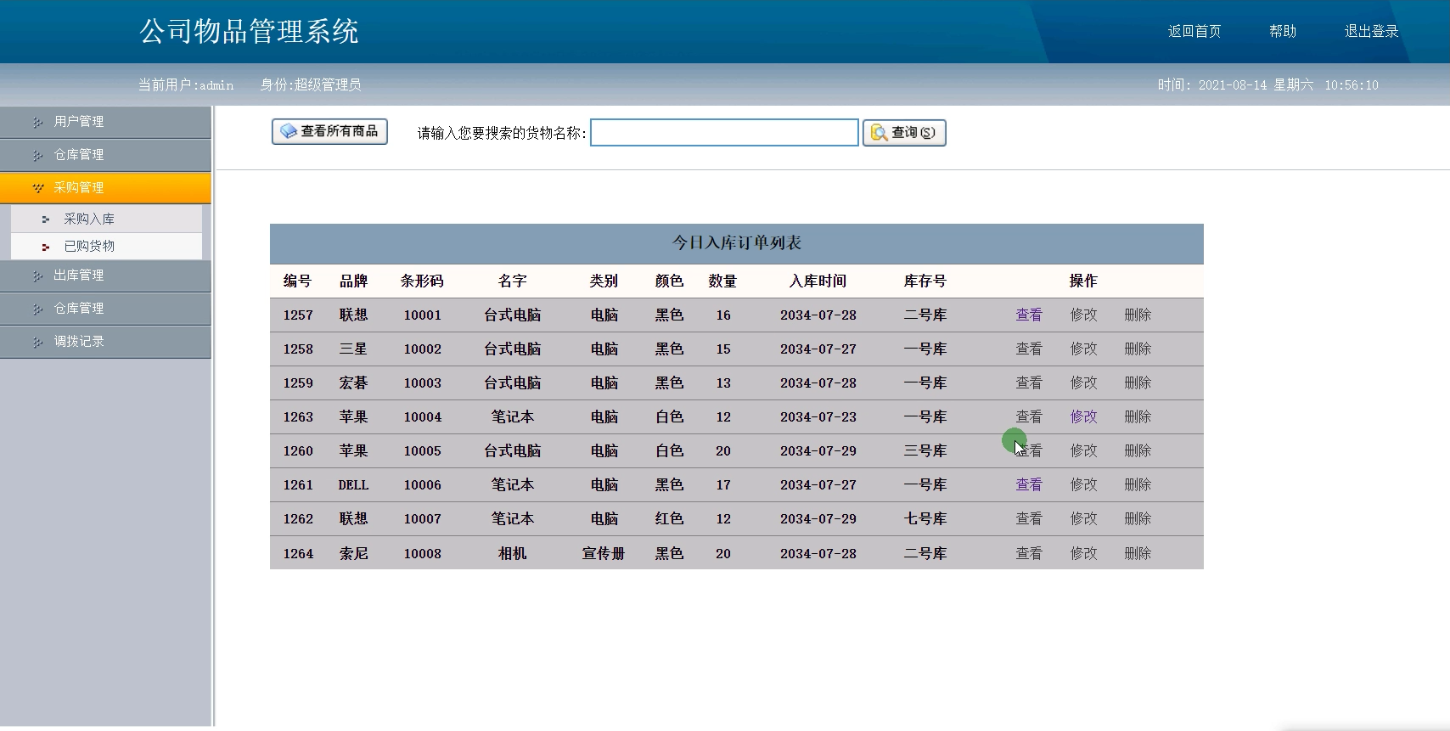1450x731 pixels.
Task: Select the 已购货物 submenu item
Action: (x=106, y=246)
